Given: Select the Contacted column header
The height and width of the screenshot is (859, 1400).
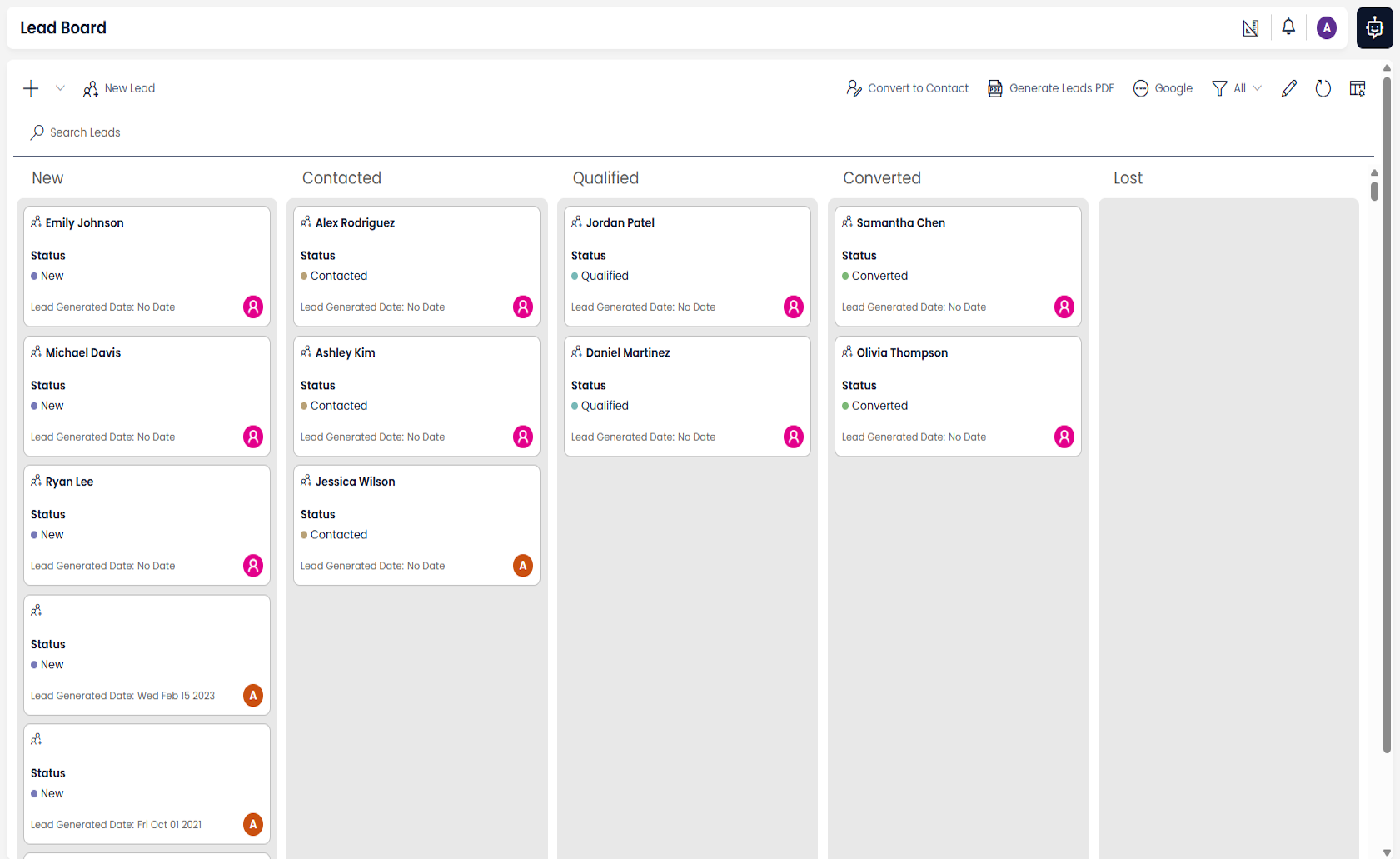Looking at the screenshot, I should 341,178.
